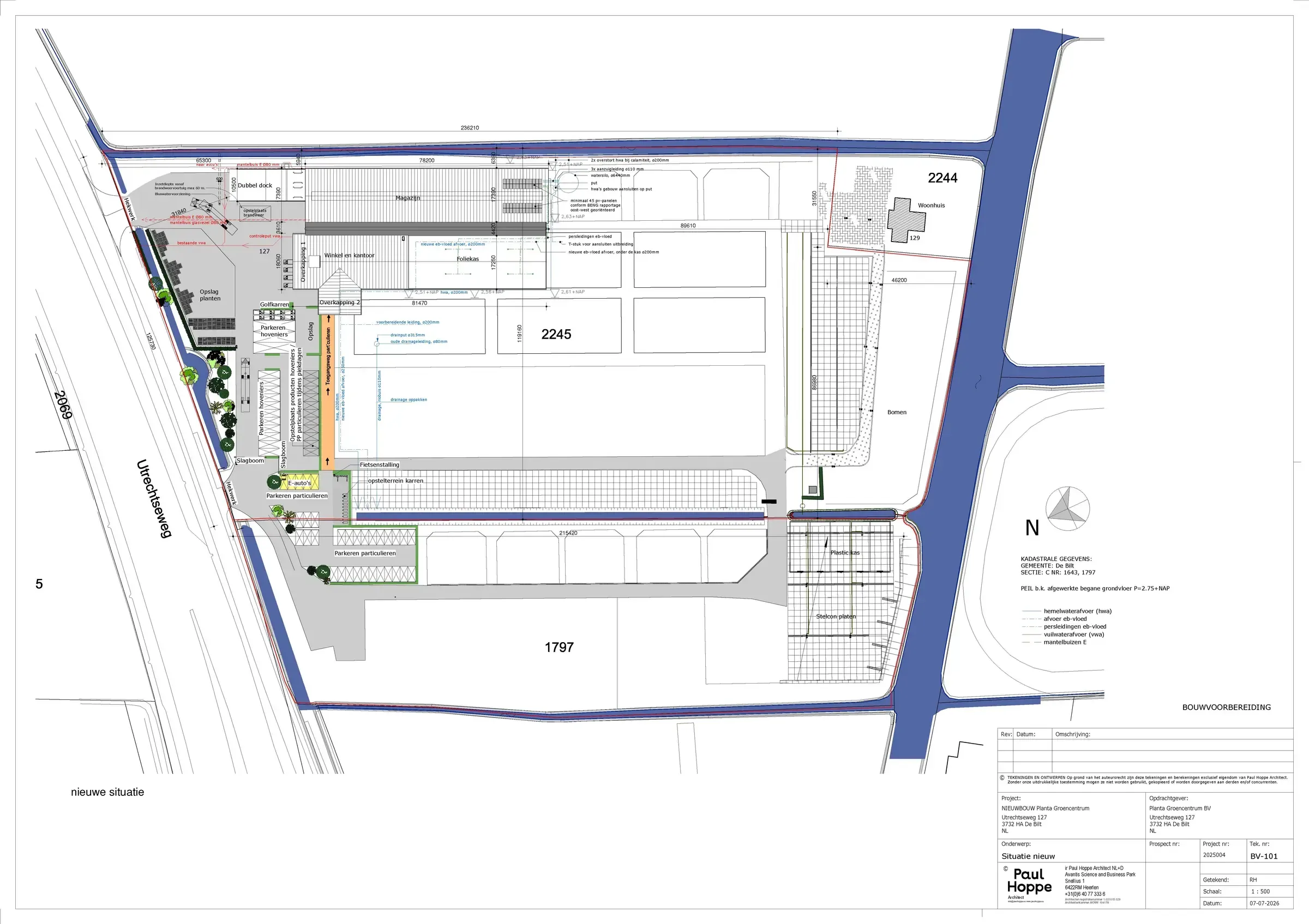This screenshot has width=1309, height=924.
Task: Click project number '2025004'
Action: click(x=1214, y=855)
